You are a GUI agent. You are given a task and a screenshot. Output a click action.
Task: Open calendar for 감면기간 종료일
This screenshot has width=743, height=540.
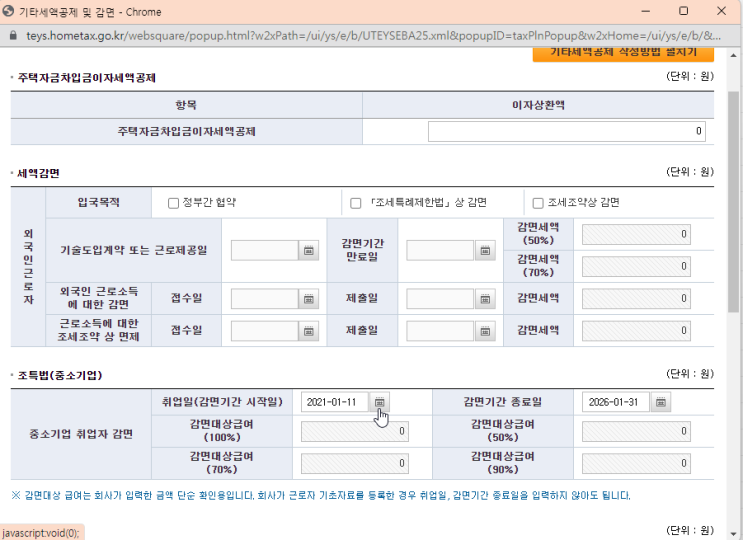pyautogui.click(x=661, y=402)
